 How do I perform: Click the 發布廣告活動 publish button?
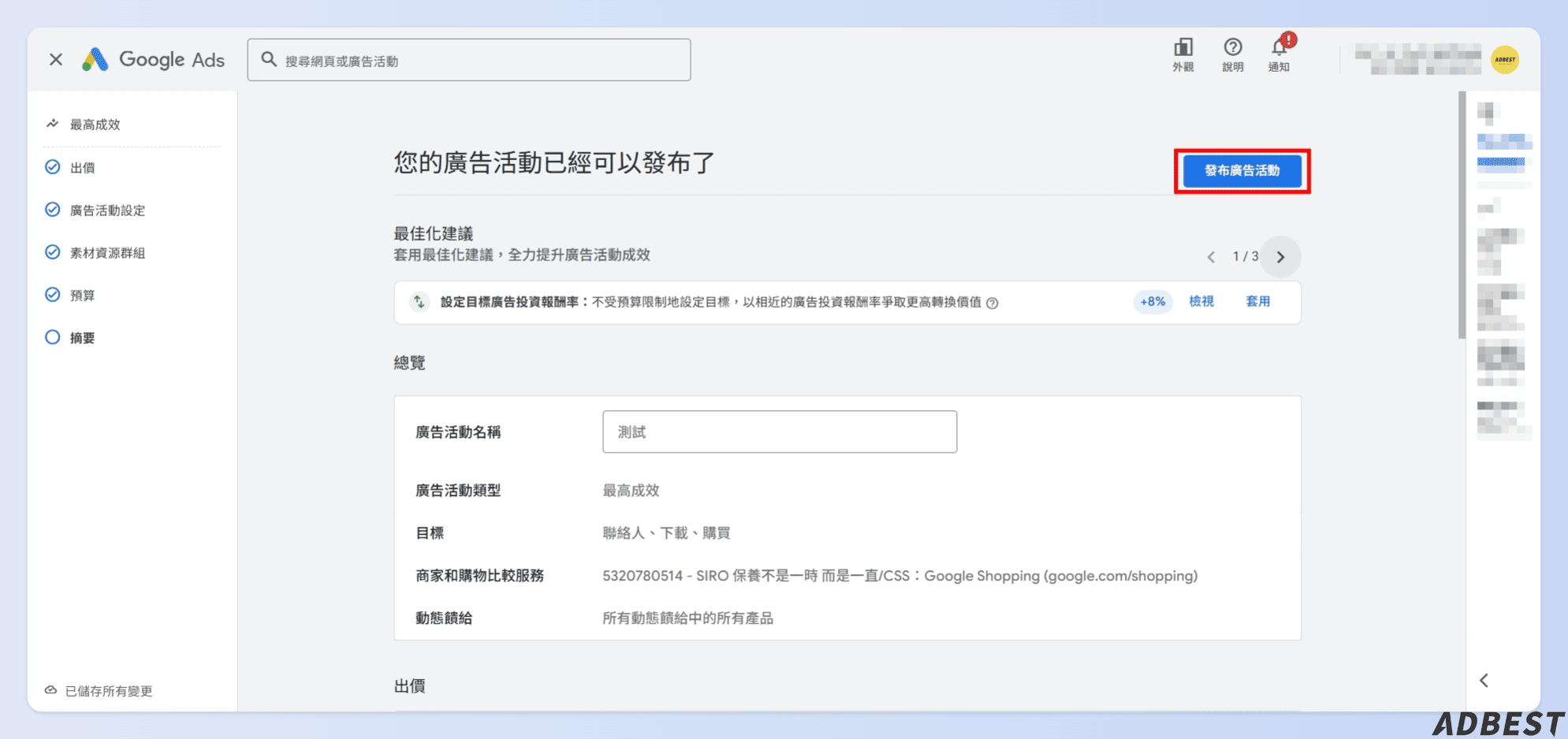[1242, 170]
